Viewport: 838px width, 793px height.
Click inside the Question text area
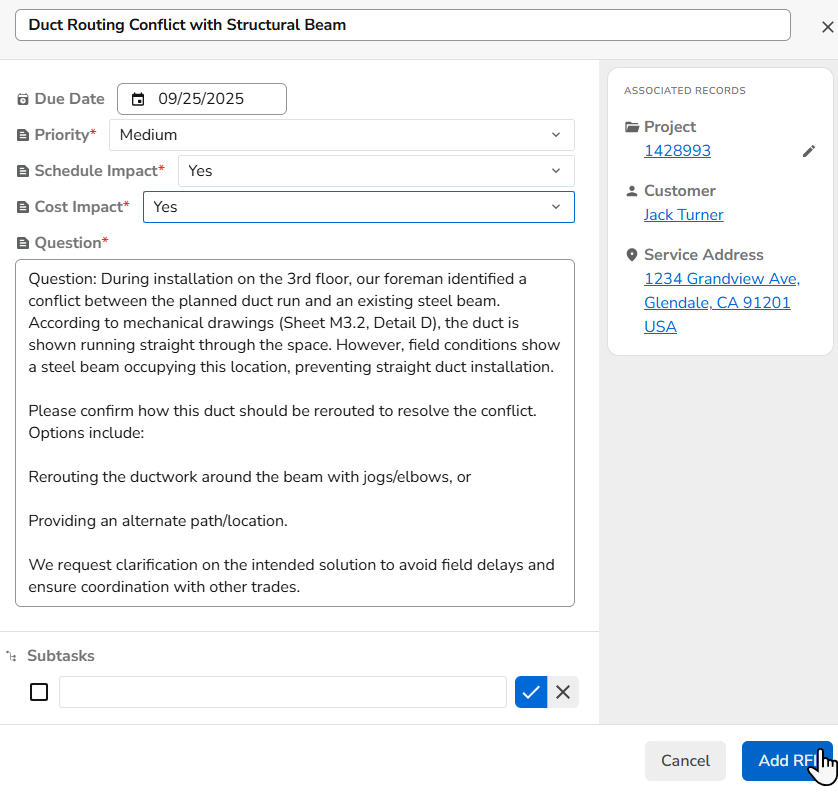295,433
